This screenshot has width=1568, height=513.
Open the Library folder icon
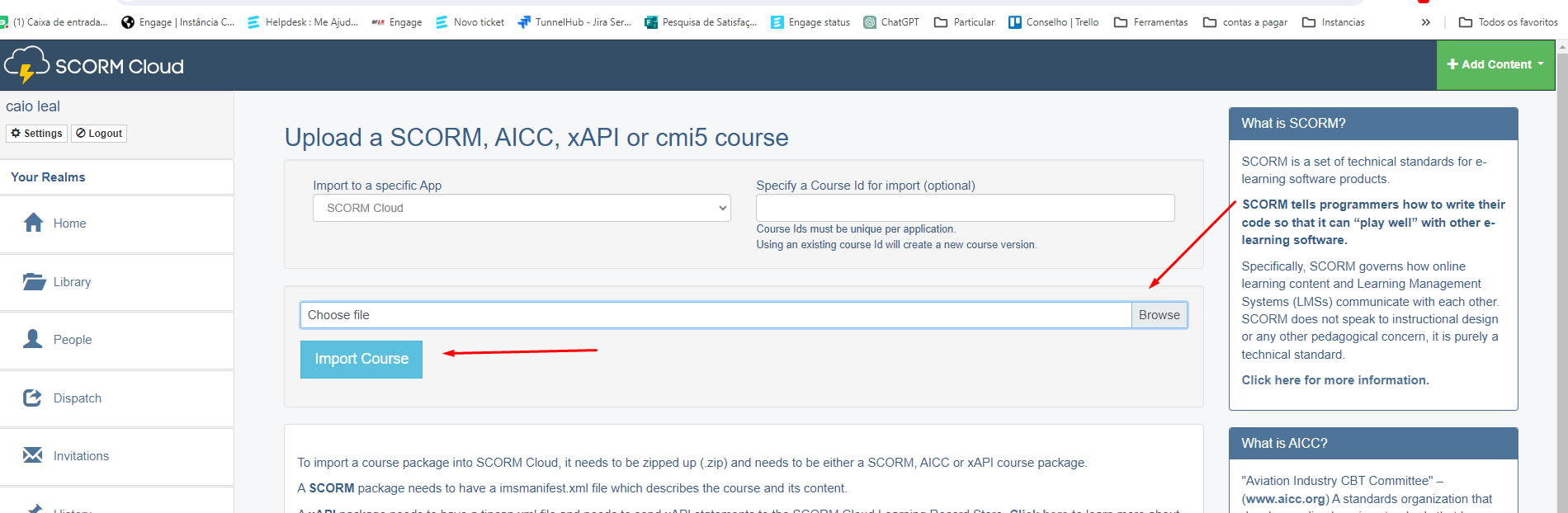click(34, 281)
